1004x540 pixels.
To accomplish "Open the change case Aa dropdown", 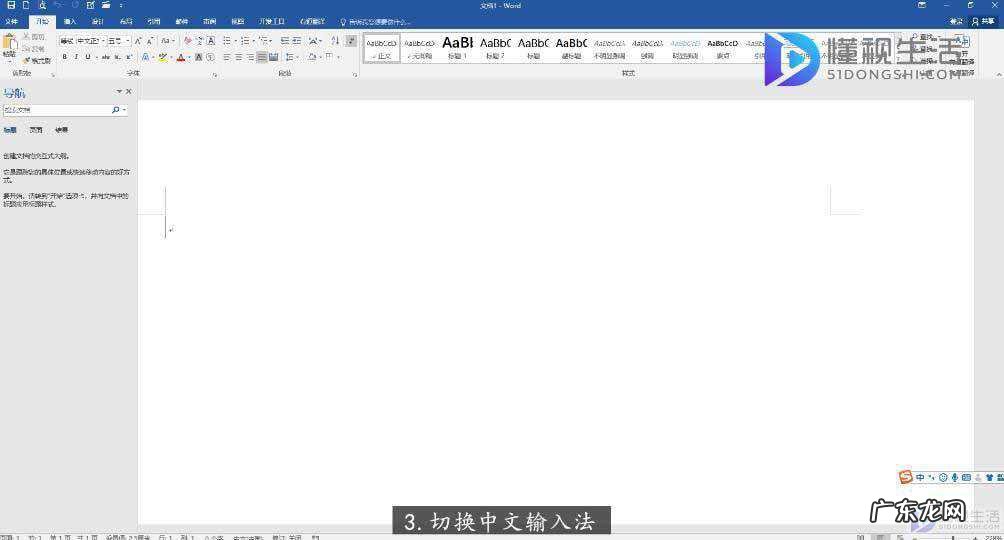I will point(167,41).
